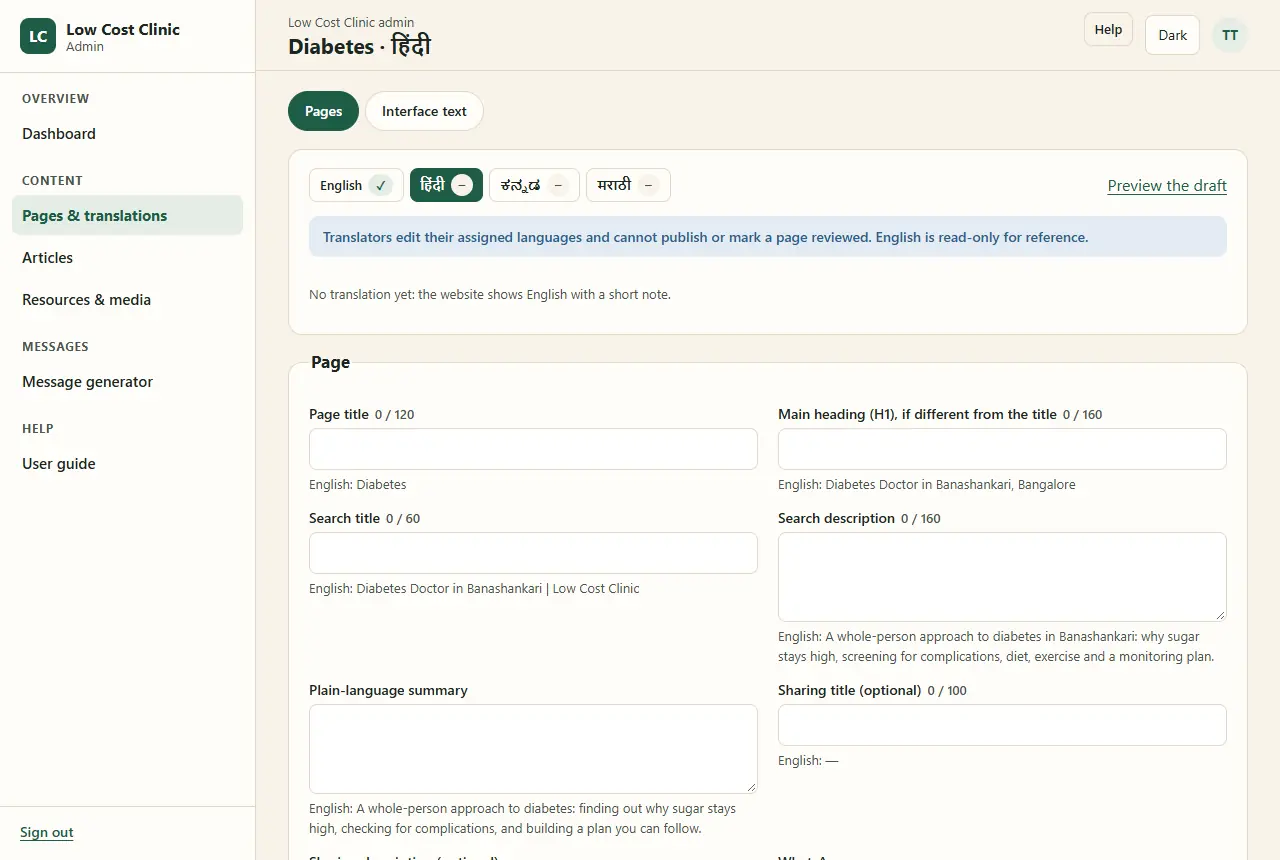1280x860 pixels.
Task: Open Pages & translations in sidebar
Action: 127,216
